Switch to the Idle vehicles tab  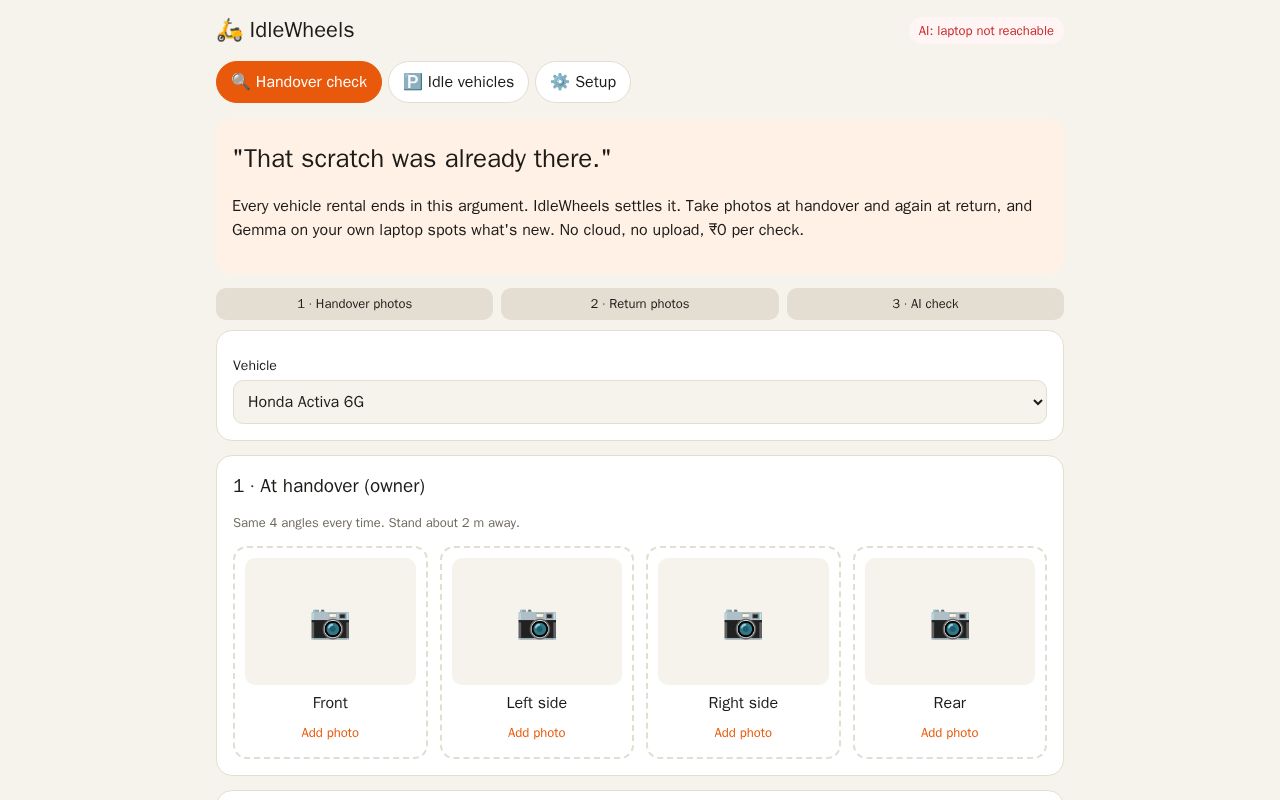coord(458,82)
